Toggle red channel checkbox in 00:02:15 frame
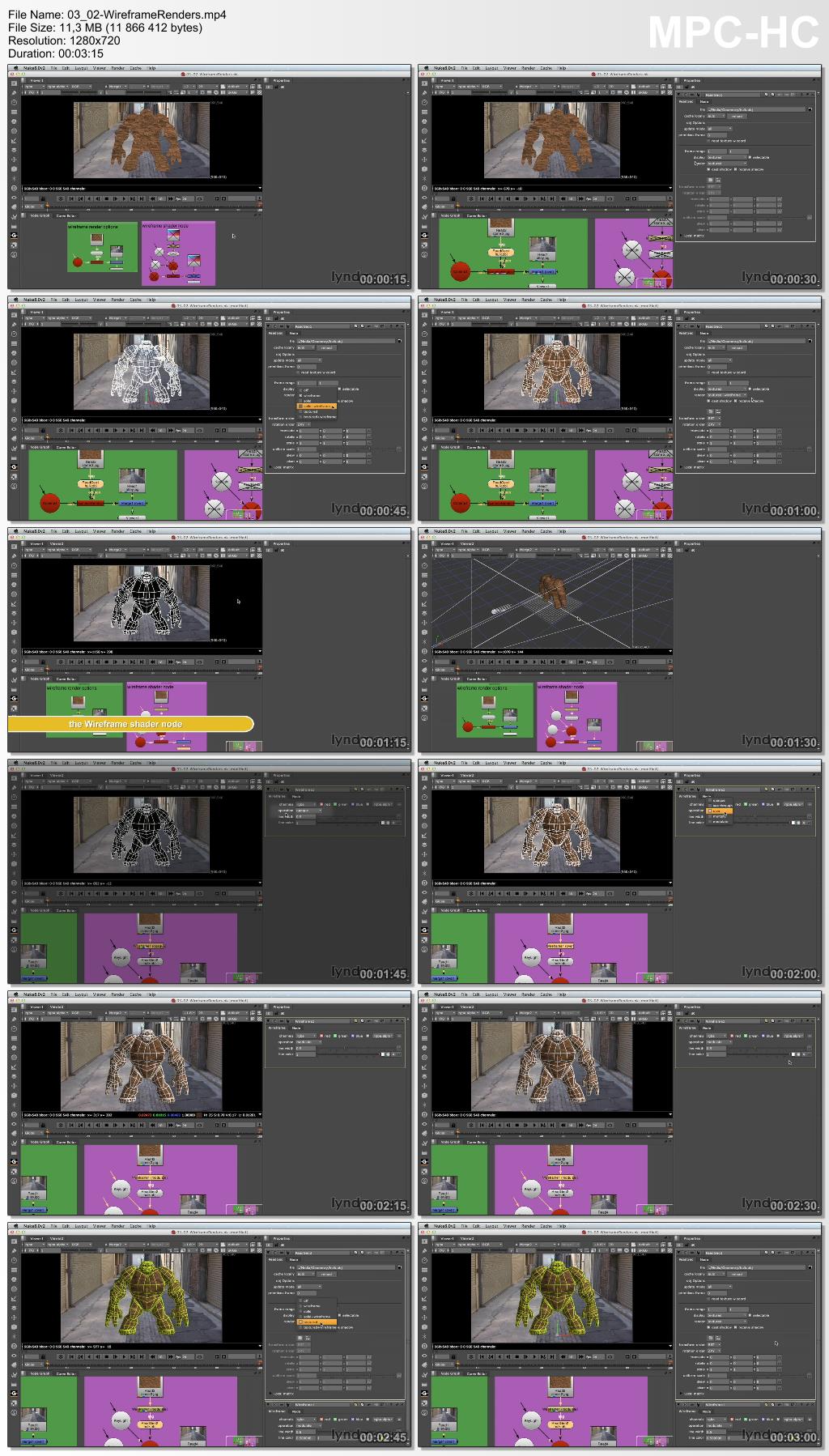The height and width of the screenshot is (1456, 829). point(322,1036)
